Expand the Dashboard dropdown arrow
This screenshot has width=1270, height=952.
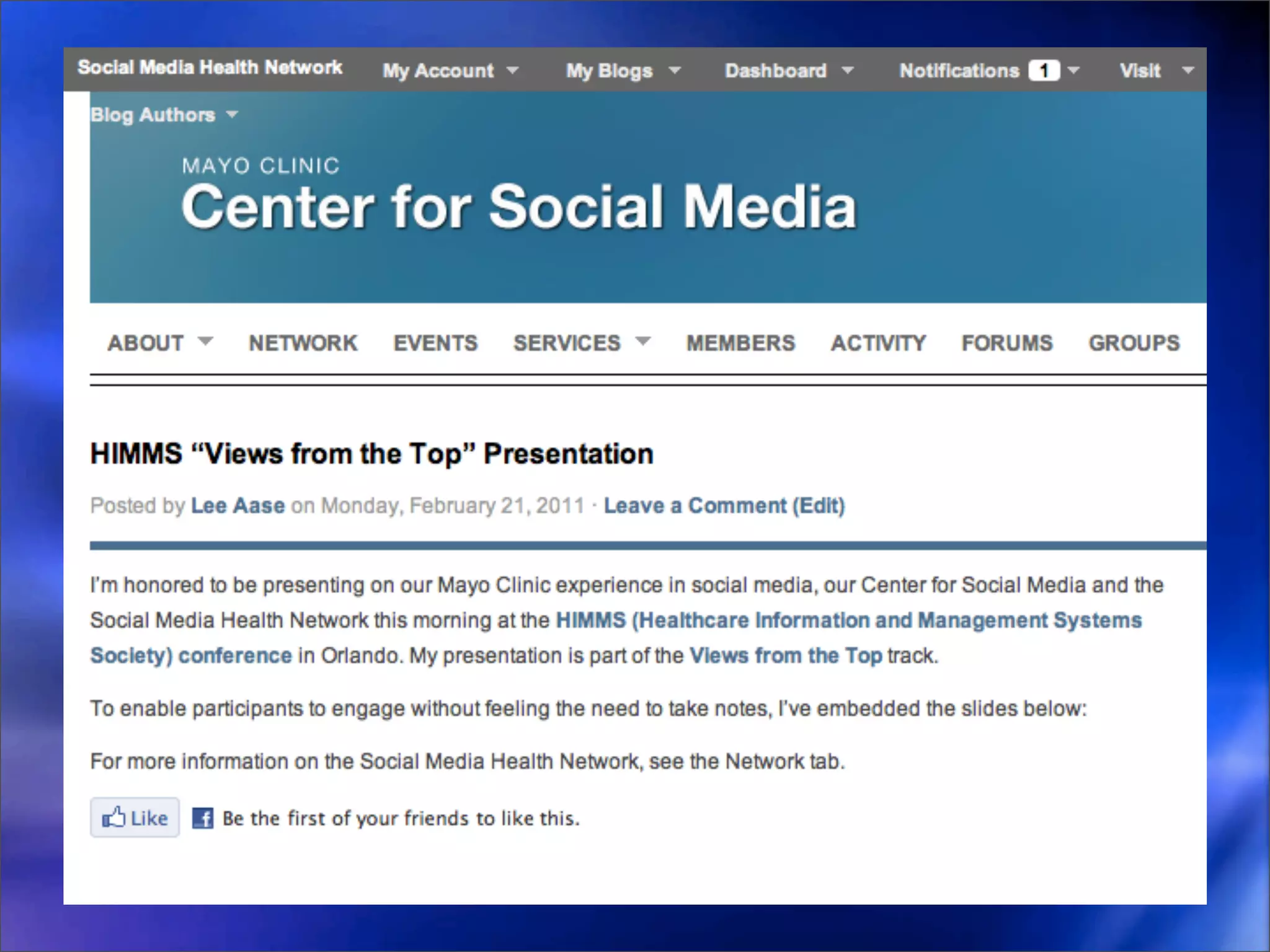click(x=848, y=71)
